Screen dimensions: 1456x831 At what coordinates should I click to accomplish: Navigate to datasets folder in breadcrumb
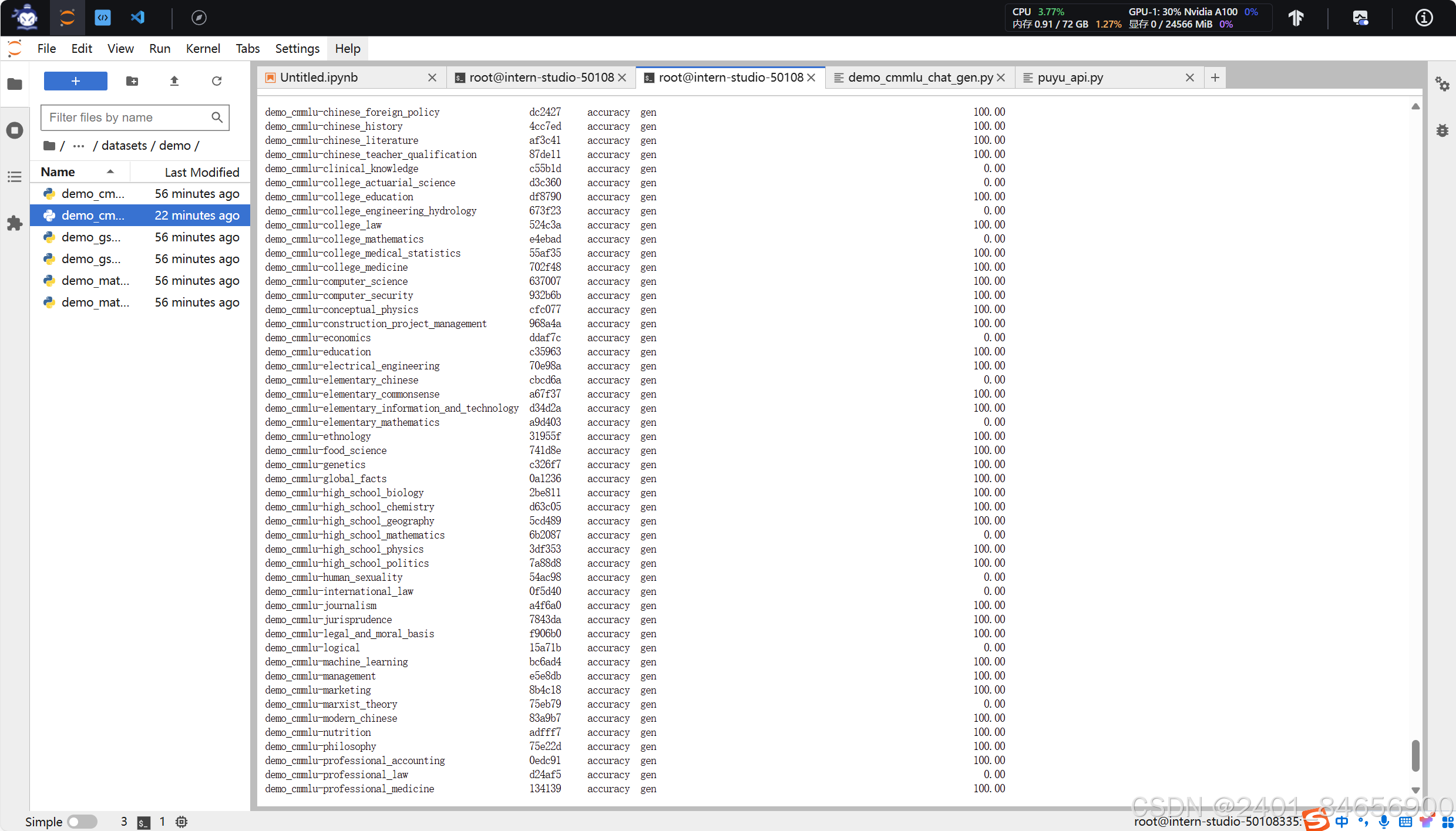click(x=124, y=146)
